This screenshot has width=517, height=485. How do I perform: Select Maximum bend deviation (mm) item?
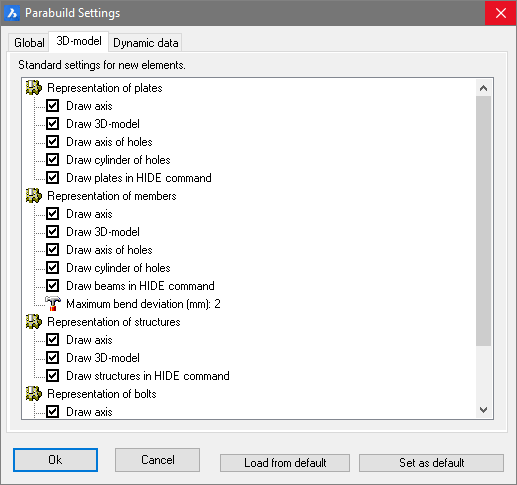click(x=143, y=304)
